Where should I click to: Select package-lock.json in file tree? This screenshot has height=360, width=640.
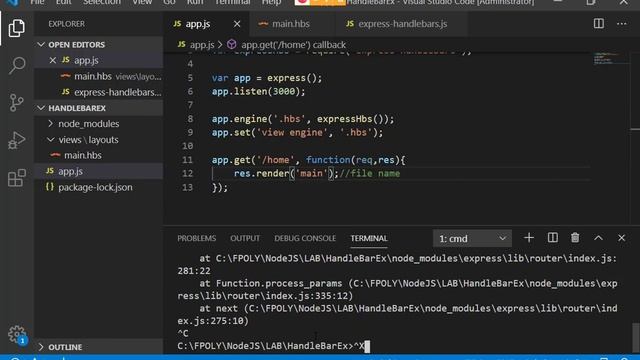click(x=98, y=187)
